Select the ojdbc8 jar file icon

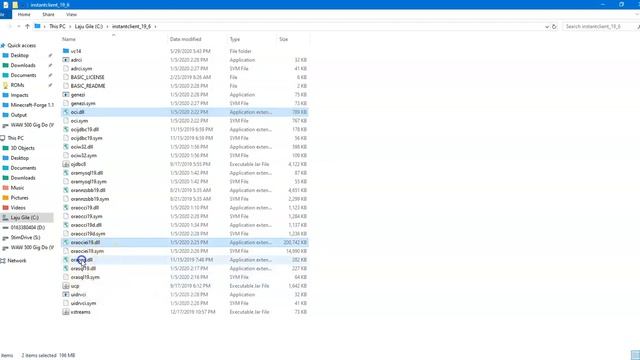pyautogui.click(x=66, y=164)
